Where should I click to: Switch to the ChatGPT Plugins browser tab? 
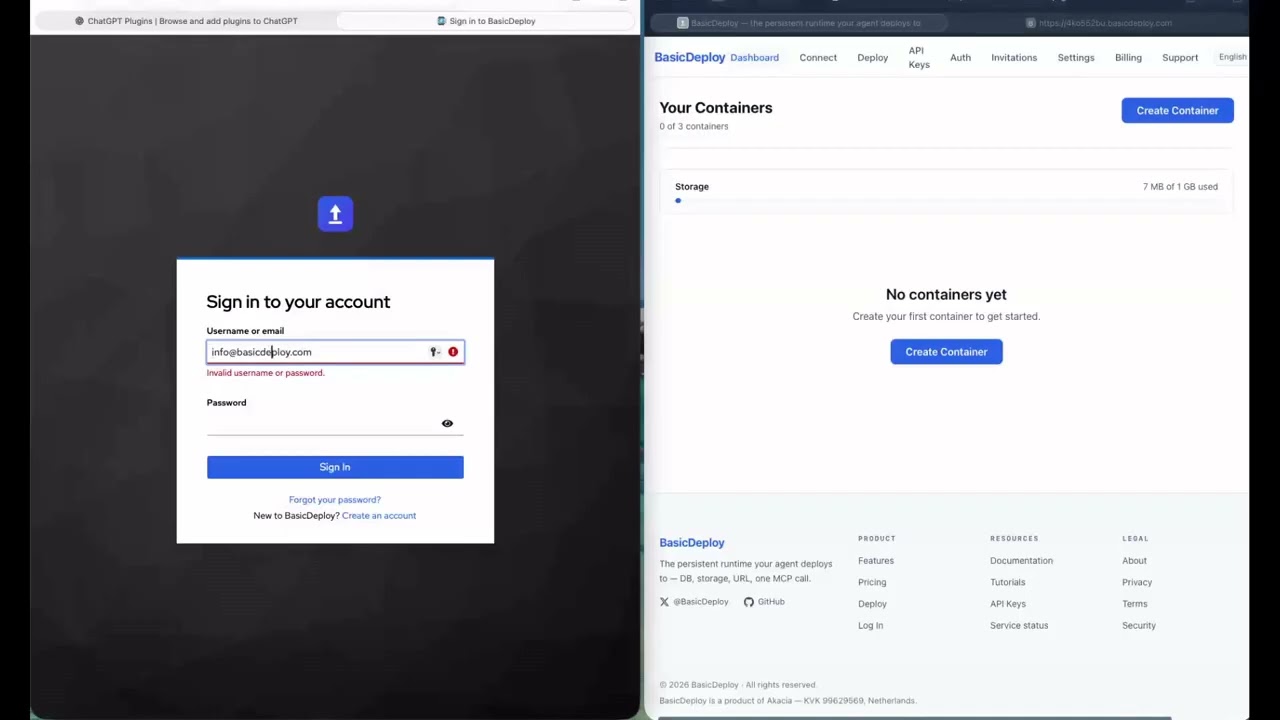coord(186,21)
